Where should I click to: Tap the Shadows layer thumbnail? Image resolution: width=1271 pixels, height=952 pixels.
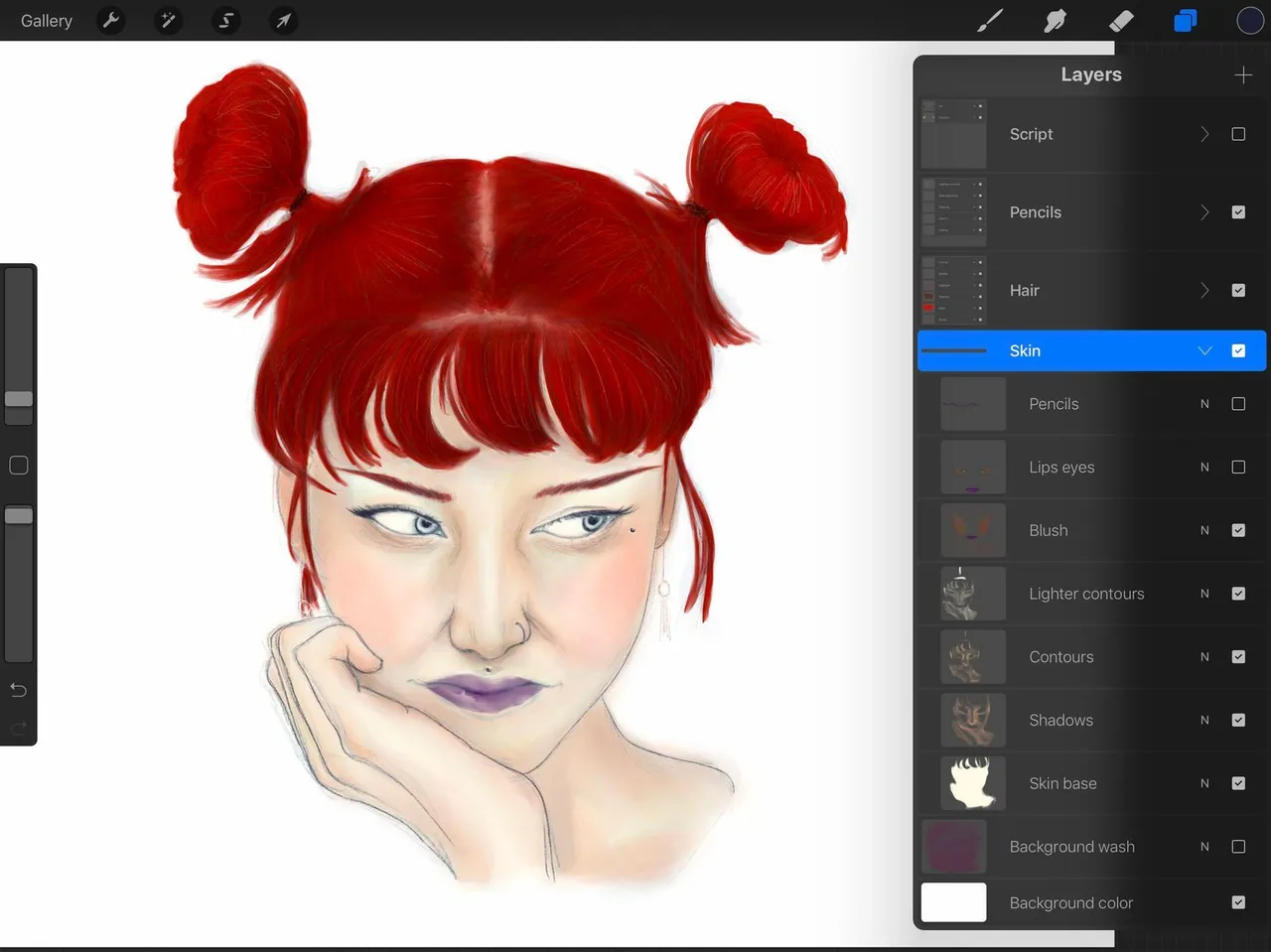pos(973,721)
